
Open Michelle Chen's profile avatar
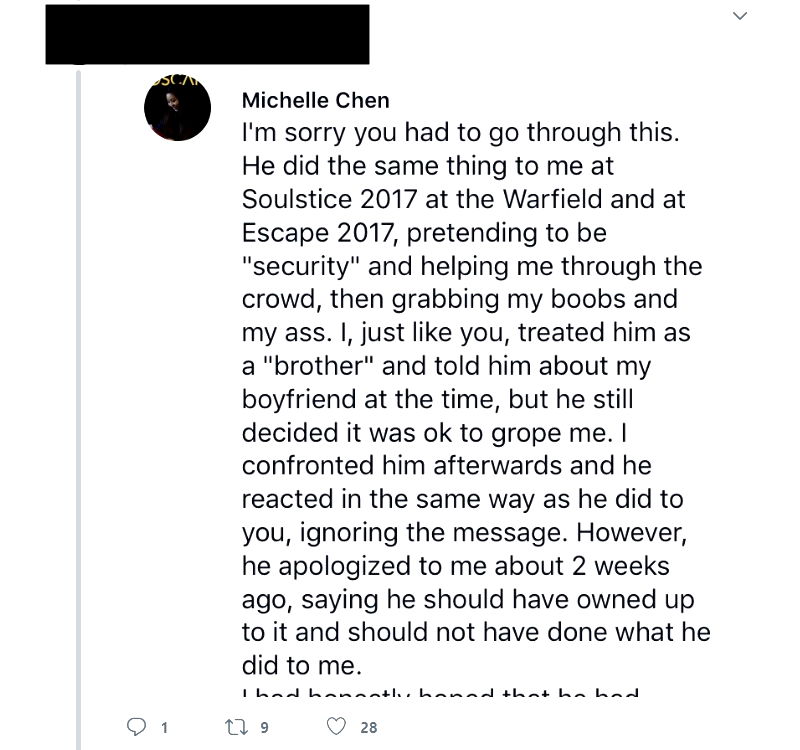pos(177,107)
